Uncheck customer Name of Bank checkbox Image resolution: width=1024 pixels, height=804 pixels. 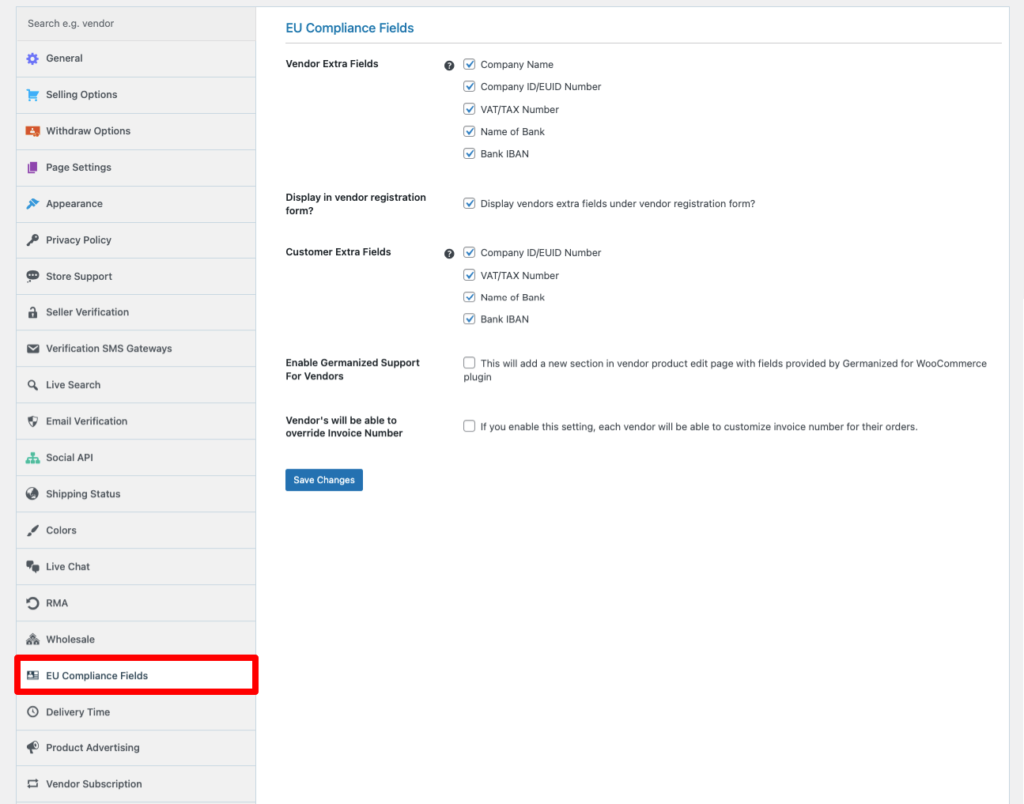point(469,297)
